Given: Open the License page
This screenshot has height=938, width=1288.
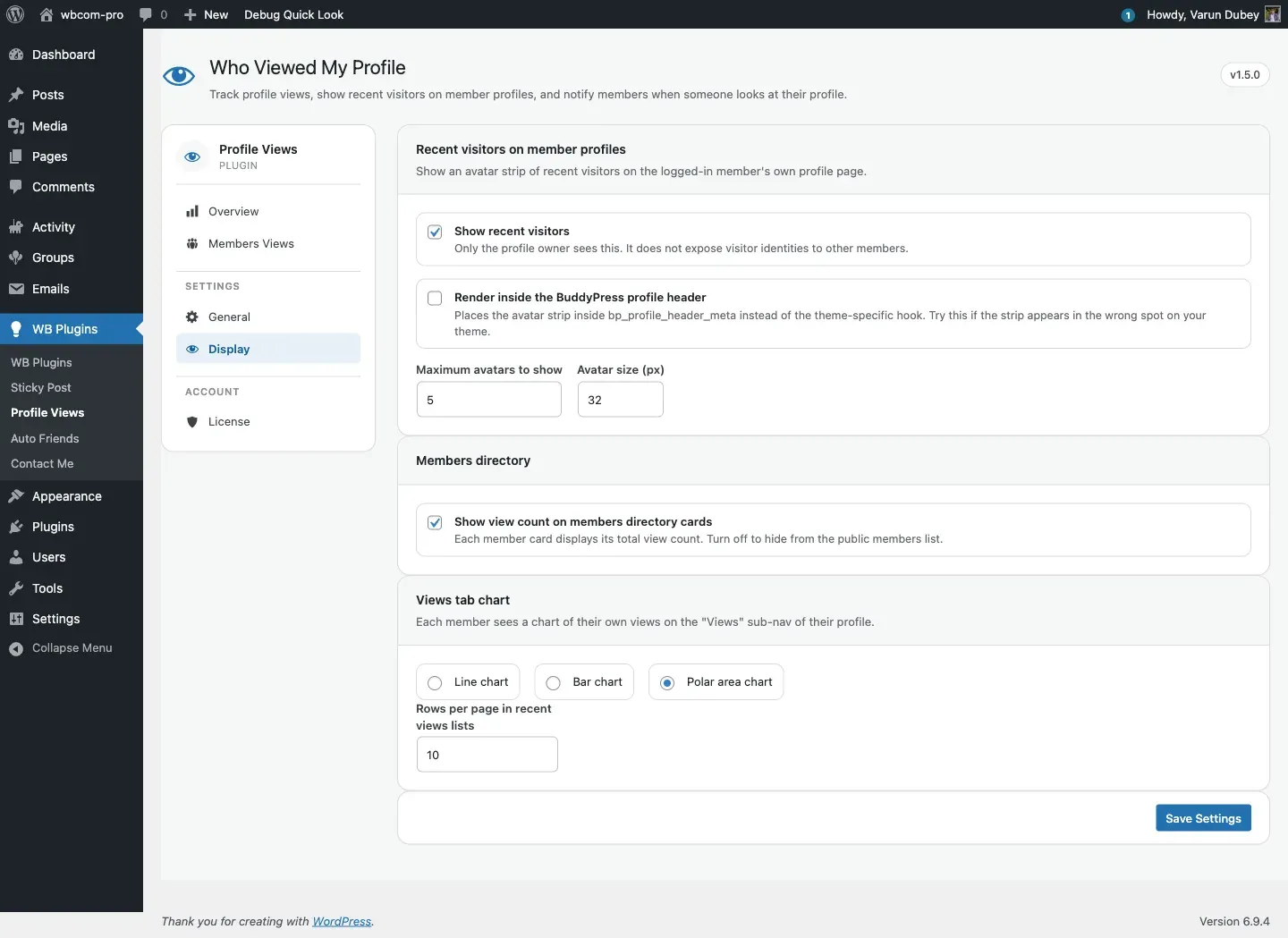Looking at the screenshot, I should (x=268, y=422).
